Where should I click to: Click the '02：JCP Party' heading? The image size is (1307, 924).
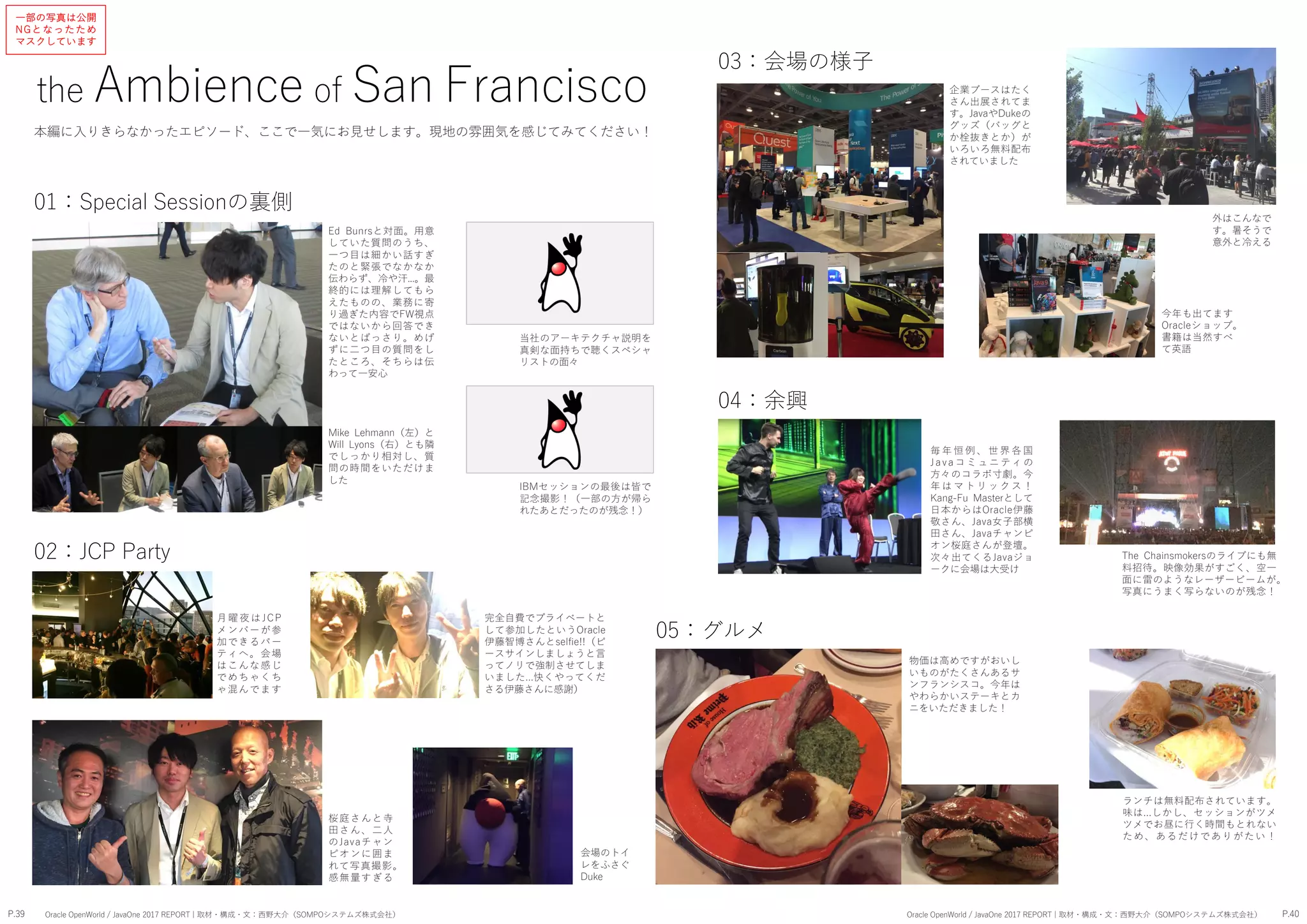tap(102, 551)
